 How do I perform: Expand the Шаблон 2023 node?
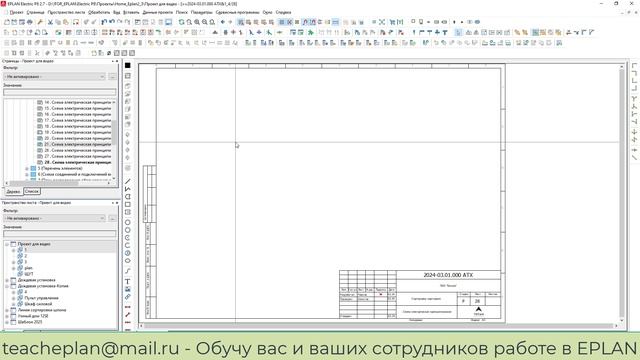click(x=7, y=322)
